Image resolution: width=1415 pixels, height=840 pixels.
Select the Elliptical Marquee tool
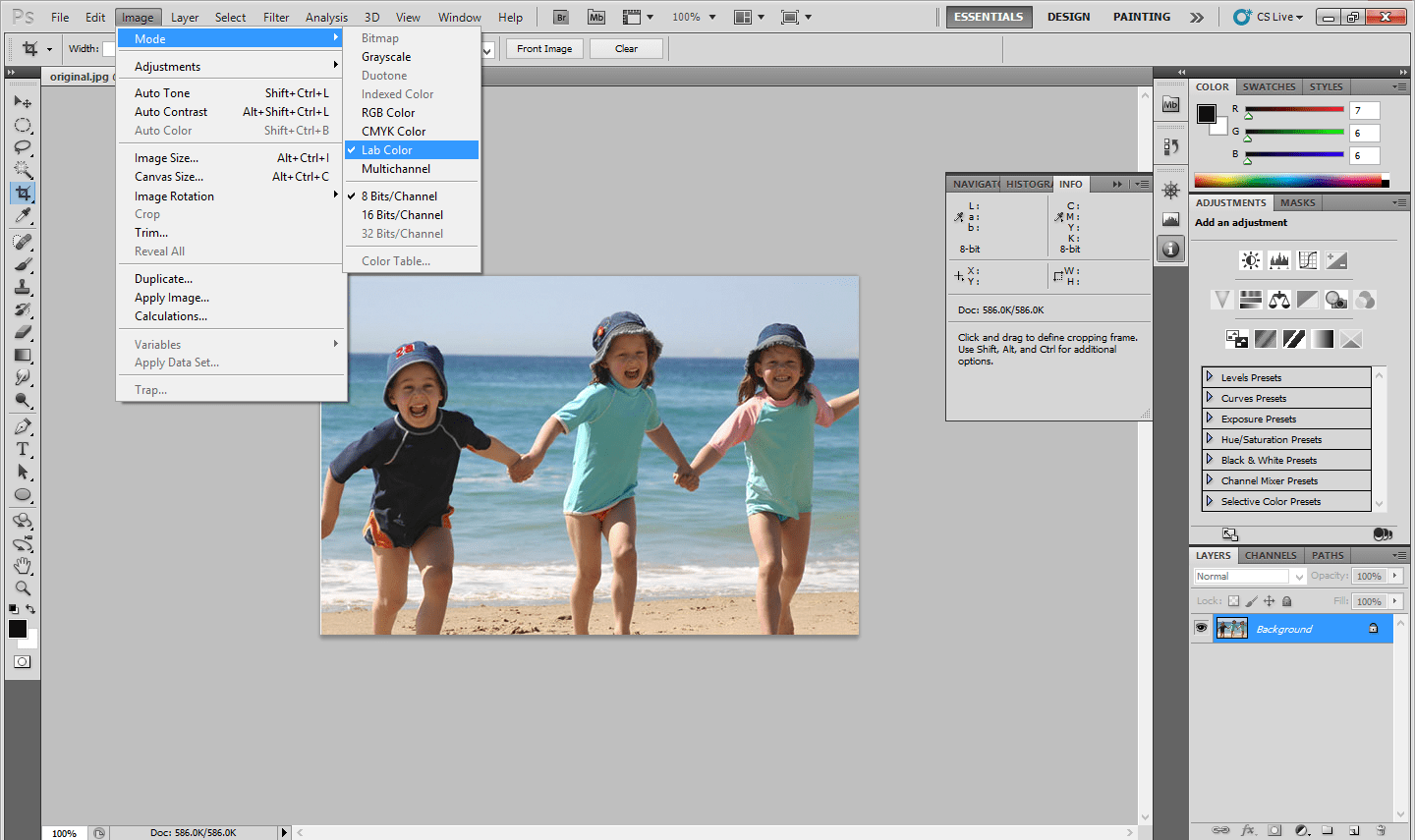22,125
